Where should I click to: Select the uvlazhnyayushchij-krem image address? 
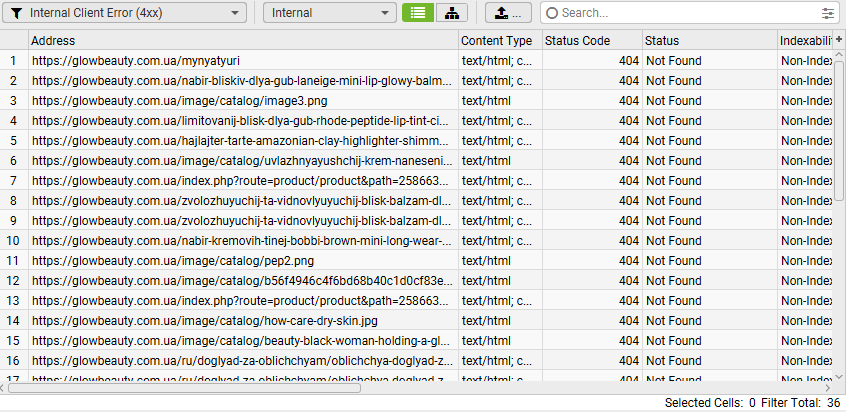[242, 161]
